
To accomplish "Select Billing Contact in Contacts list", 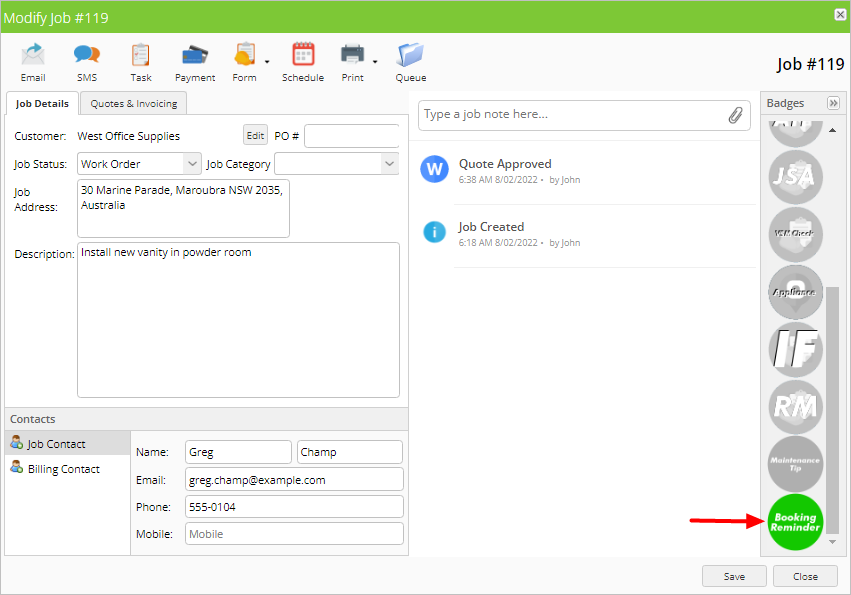I will [68, 469].
